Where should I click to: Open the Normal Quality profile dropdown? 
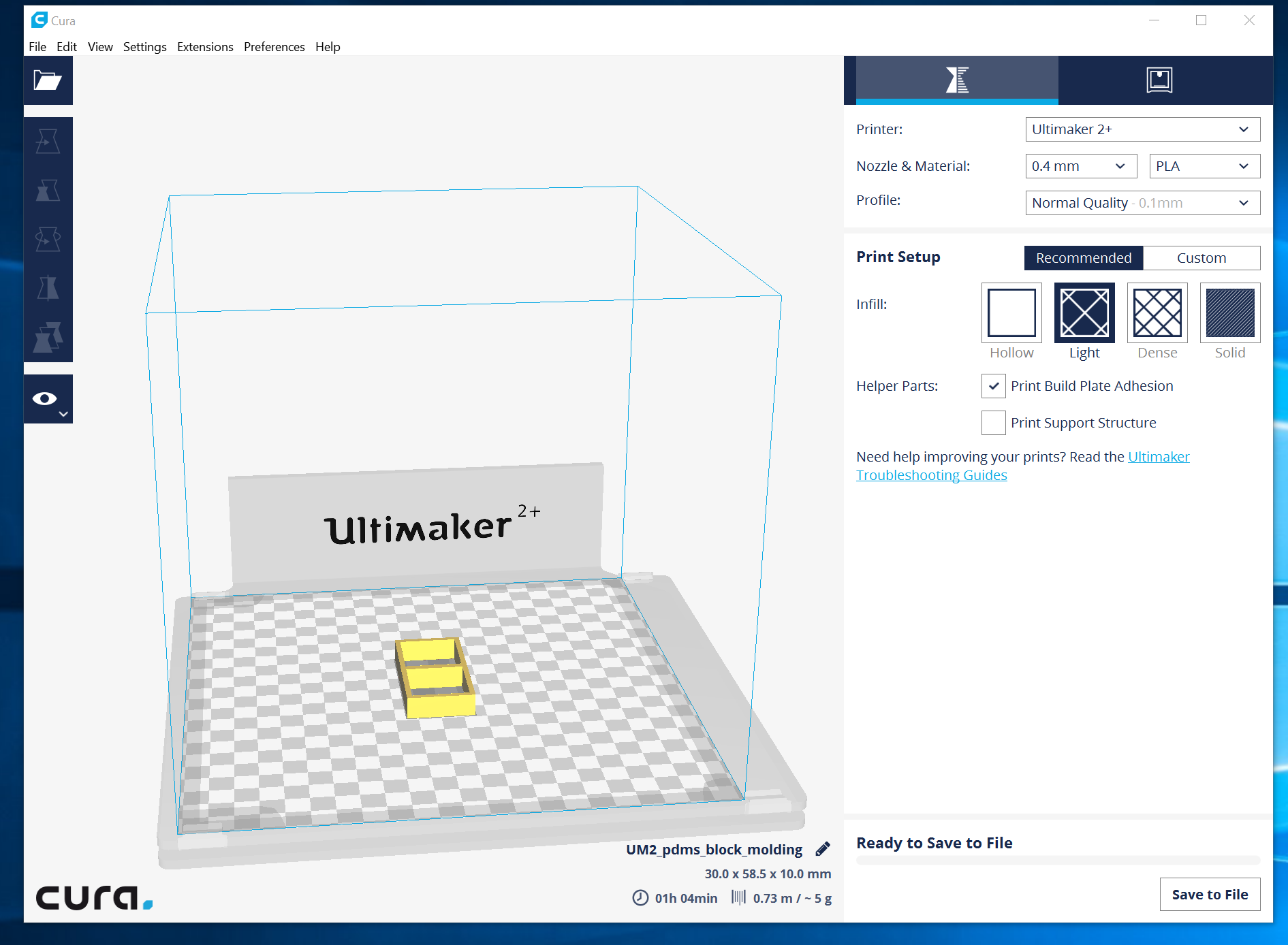click(x=1143, y=203)
